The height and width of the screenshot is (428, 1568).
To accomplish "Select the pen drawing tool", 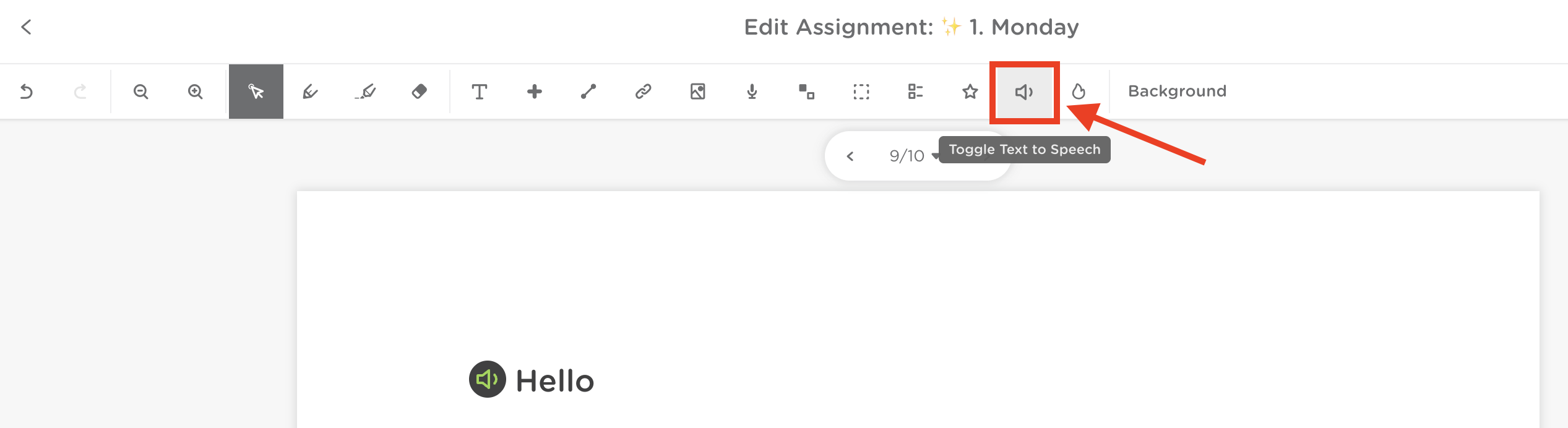I will click(x=310, y=92).
